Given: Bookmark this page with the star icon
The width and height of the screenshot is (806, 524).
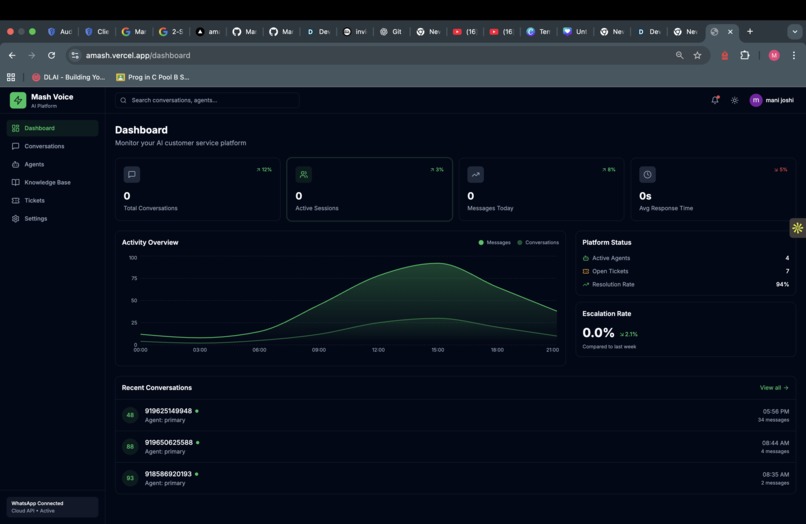Looking at the screenshot, I should coord(698,55).
